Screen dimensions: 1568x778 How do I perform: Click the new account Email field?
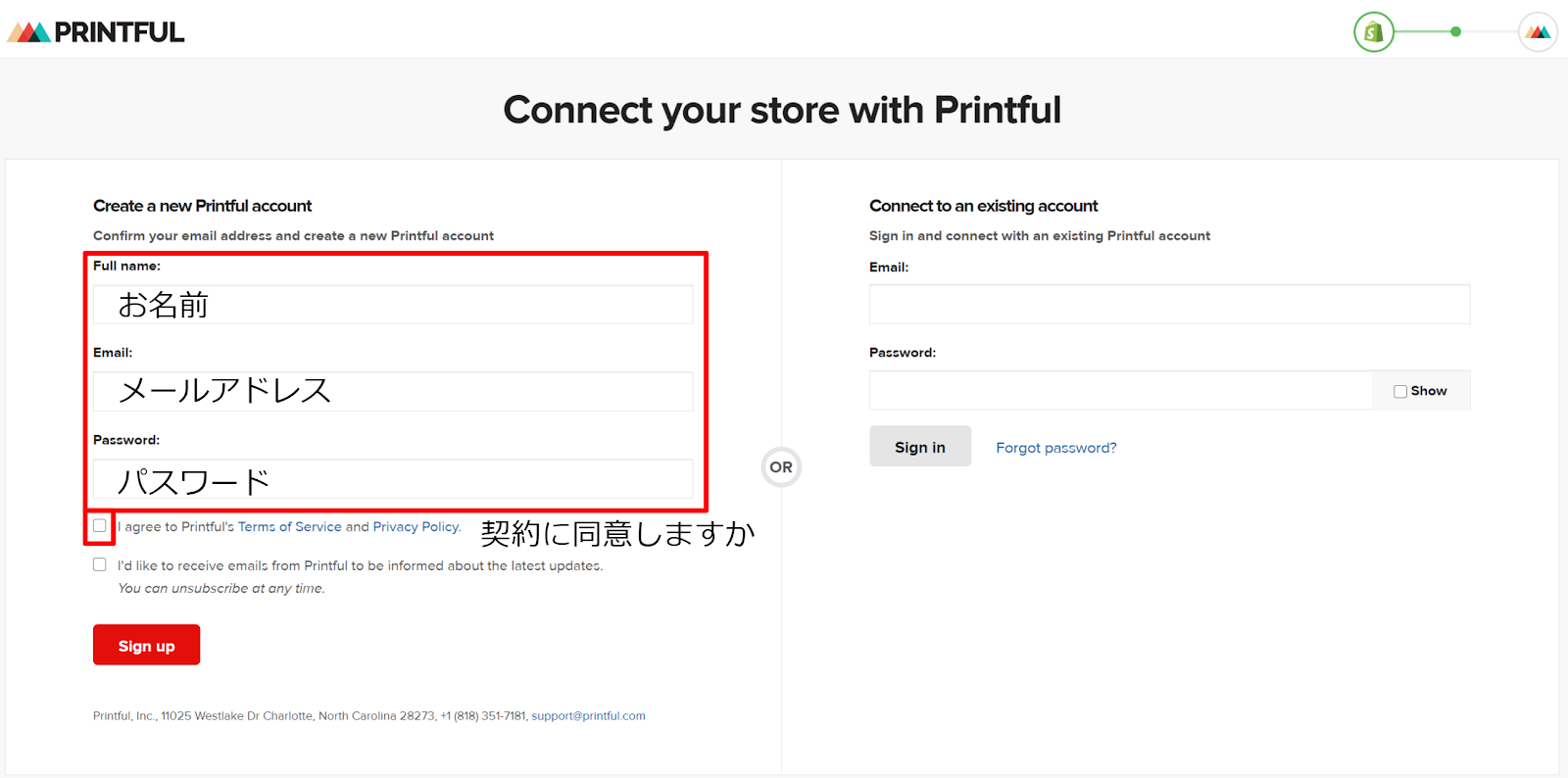pyautogui.click(x=393, y=391)
